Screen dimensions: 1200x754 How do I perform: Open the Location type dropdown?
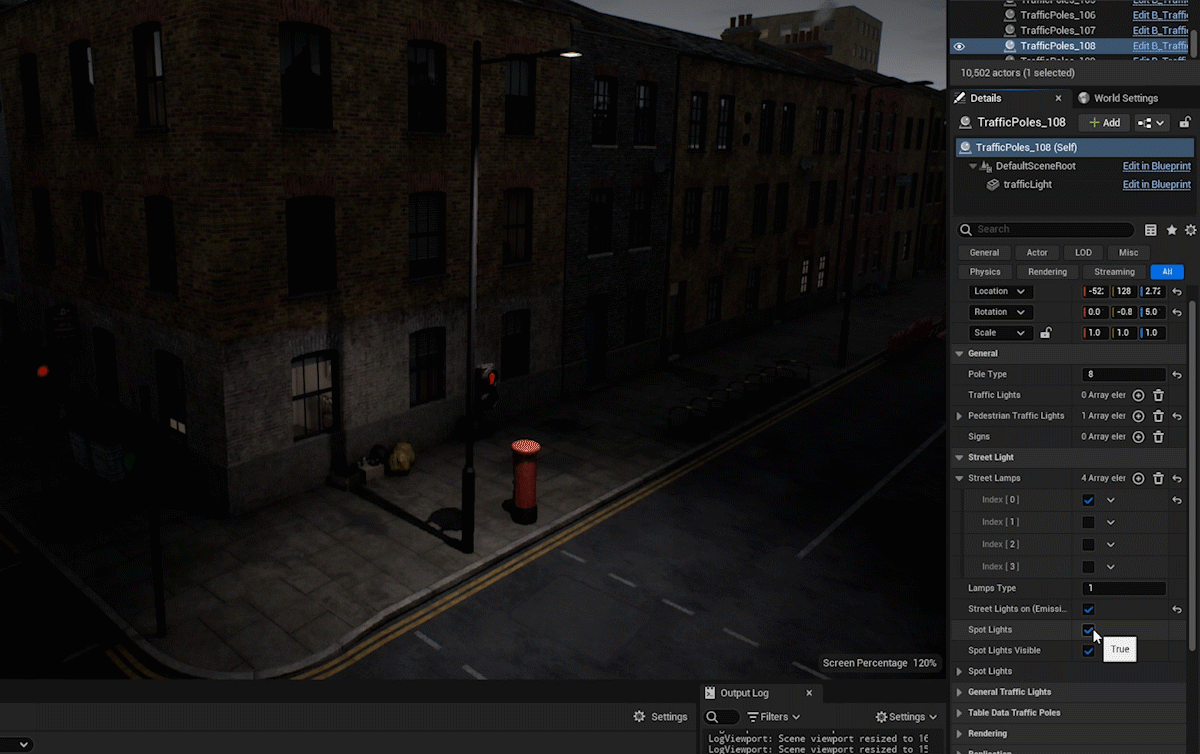(x=1000, y=291)
